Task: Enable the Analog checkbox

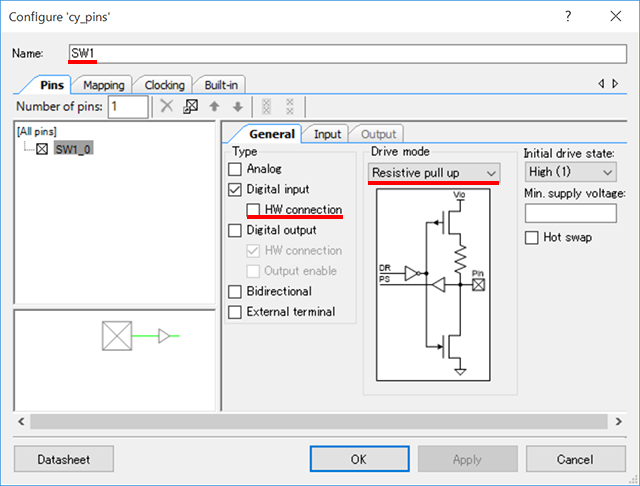Action: (235, 169)
